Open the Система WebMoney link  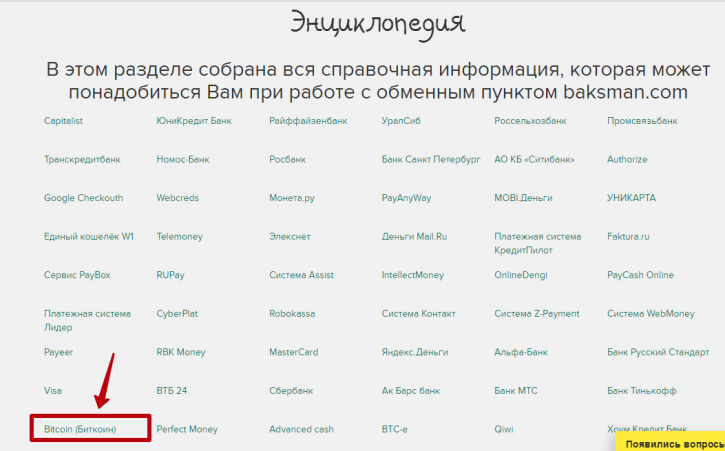651,314
